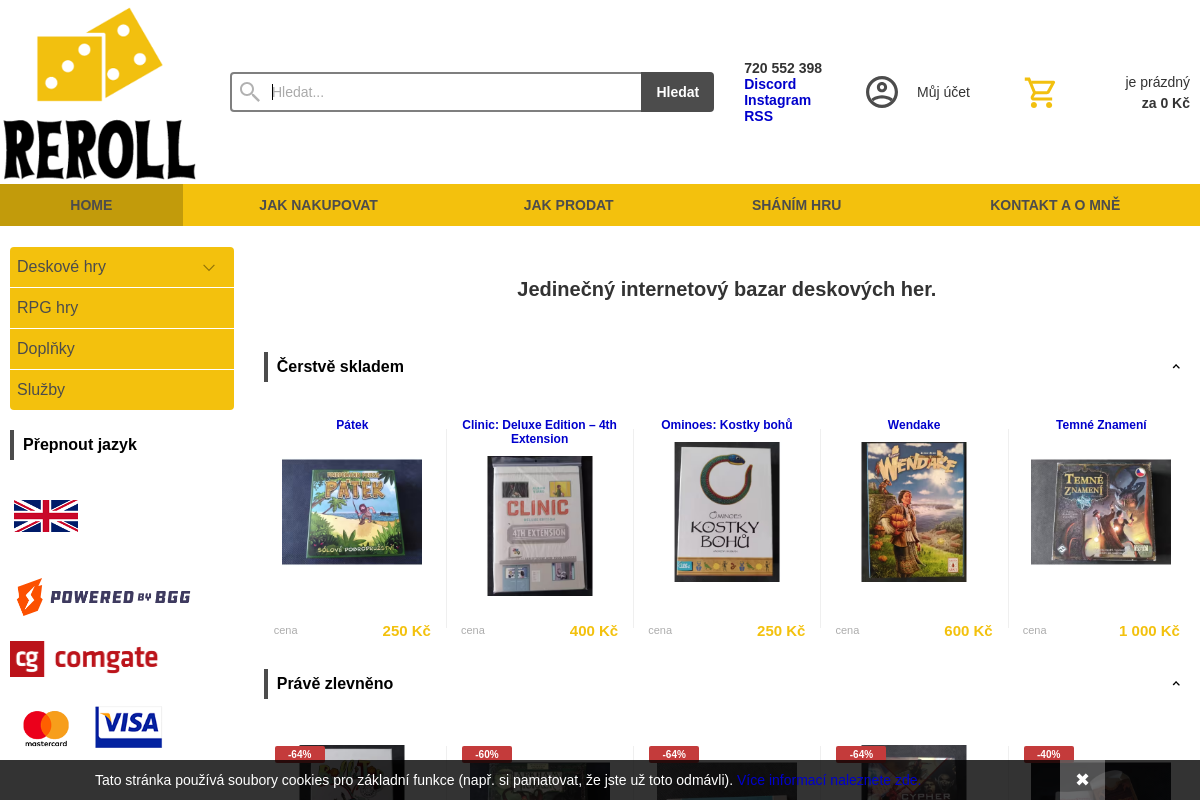Open the RPG hry category
This screenshot has width=1200, height=800.
(122, 308)
